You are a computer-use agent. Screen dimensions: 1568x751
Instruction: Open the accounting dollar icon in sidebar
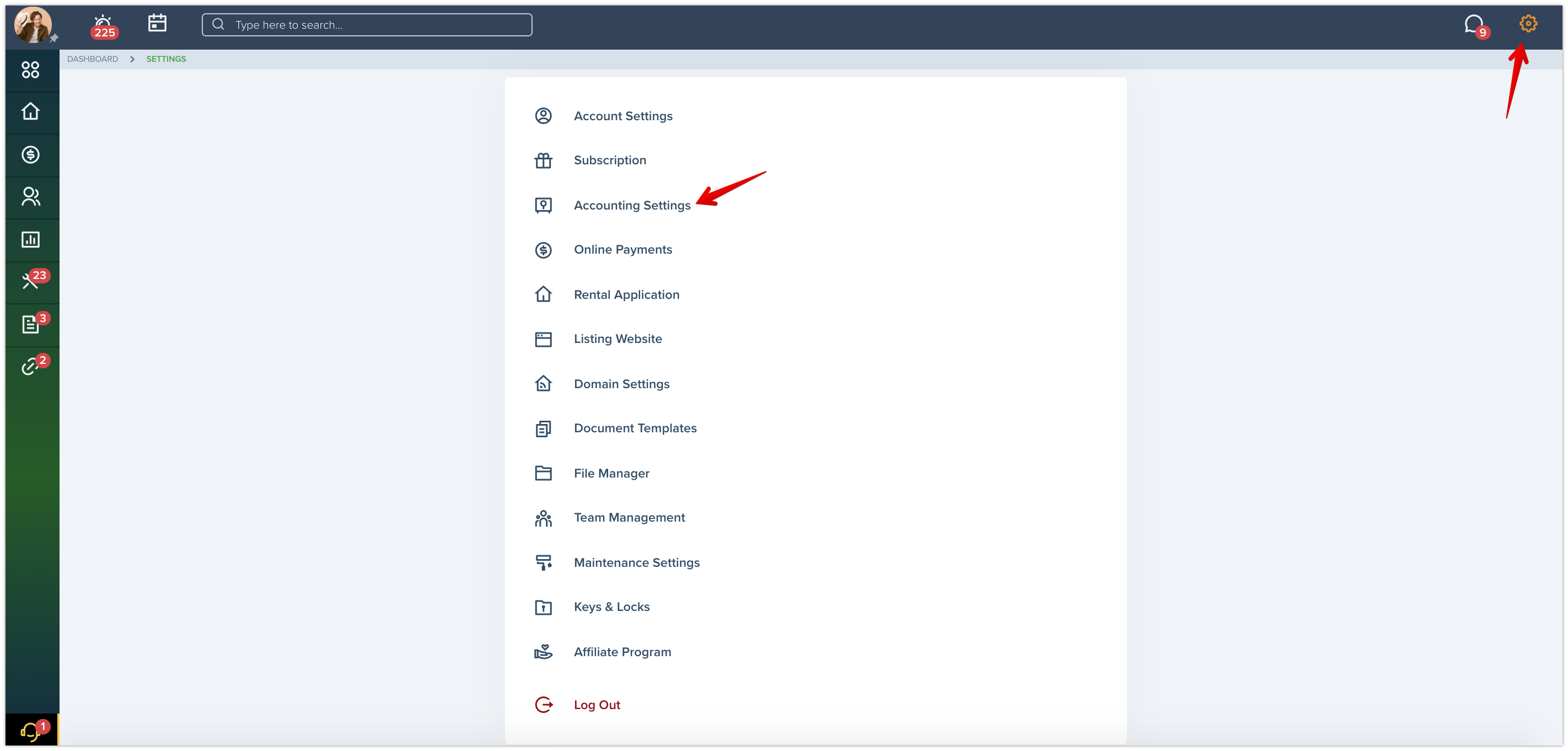[30, 154]
